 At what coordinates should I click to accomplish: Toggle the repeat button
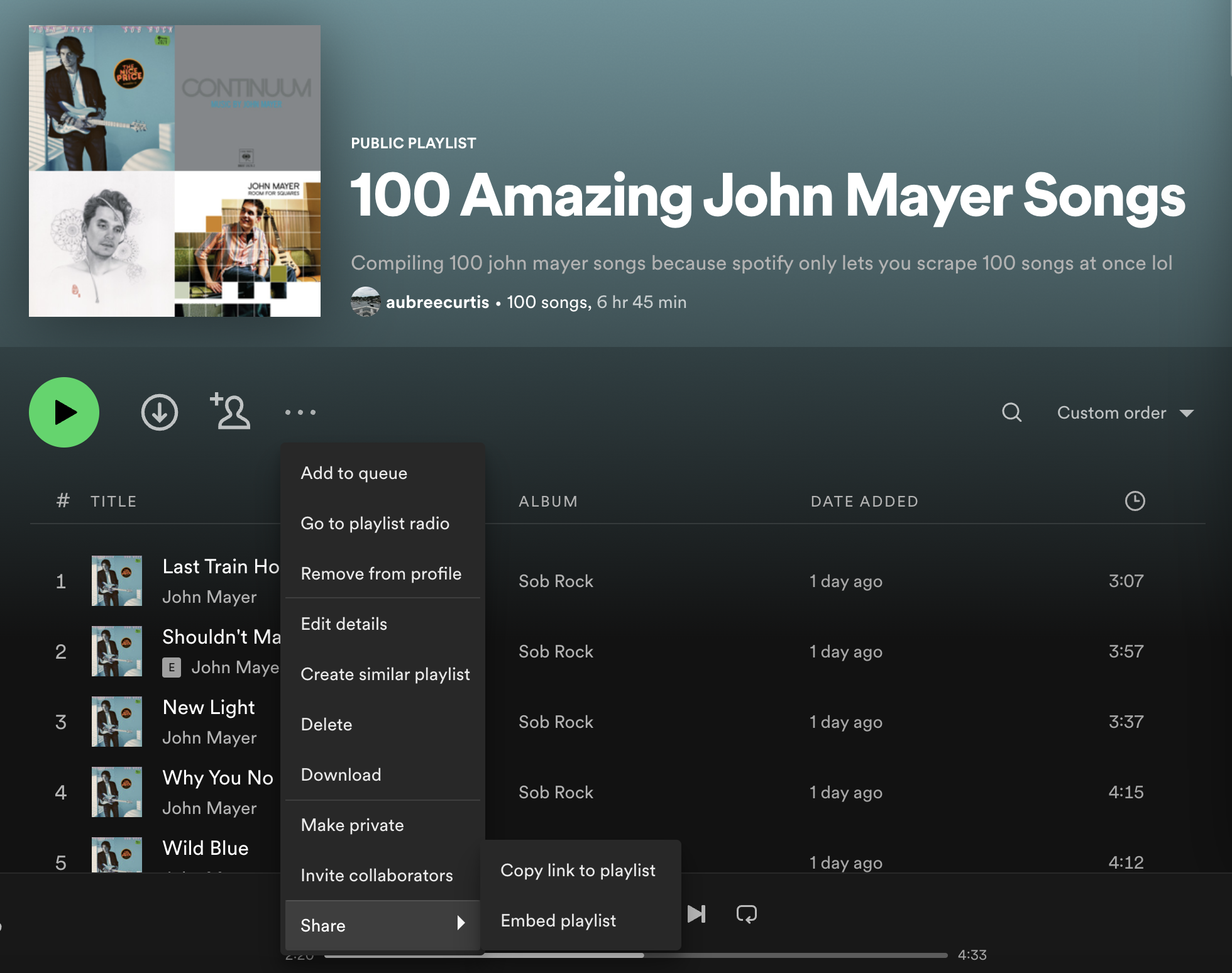[x=746, y=914]
